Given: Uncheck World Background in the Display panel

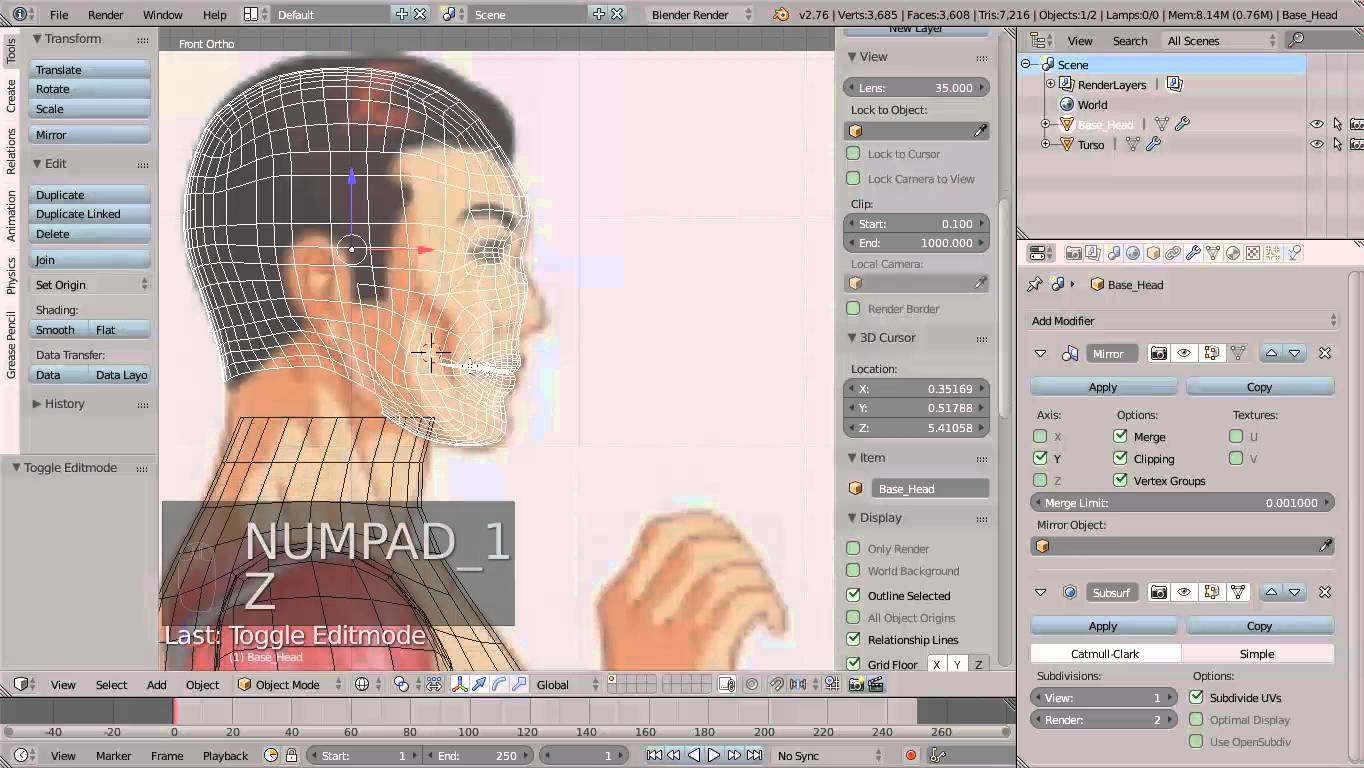Looking at the screenshot, I should [854, 571].
